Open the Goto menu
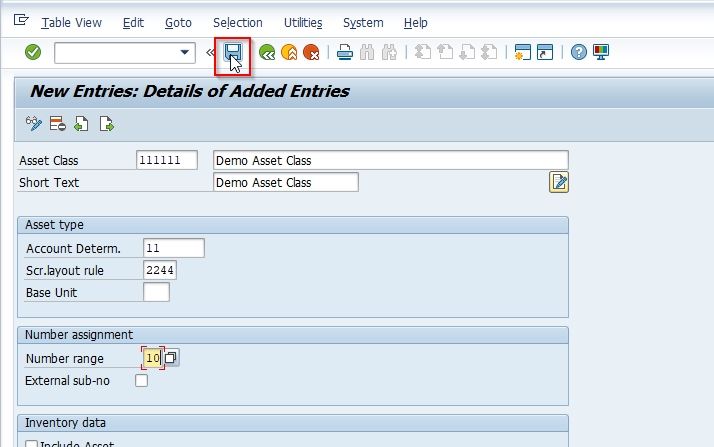Screen dimensions: 714x447 pyautogui.click(x=178, y=22)
